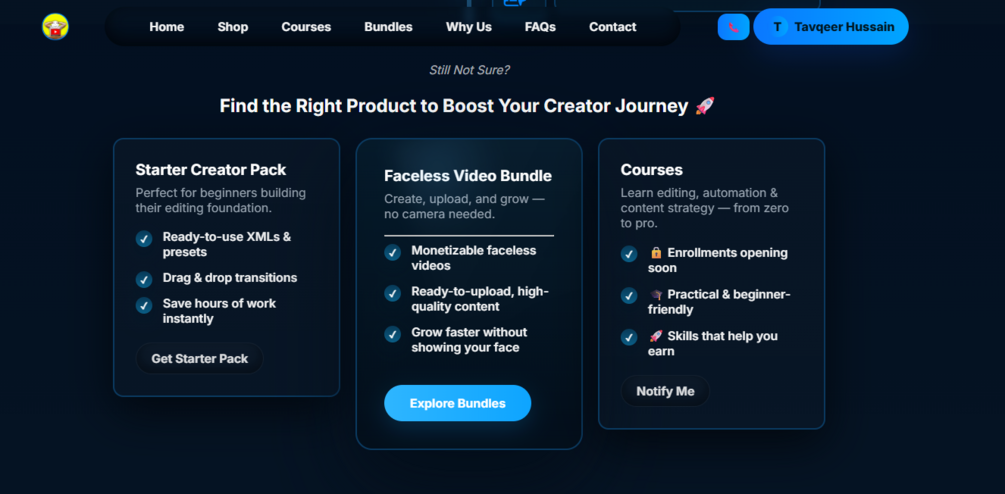Click checkmark next to Monetizable faceless videos
The width and height of the screenshot is (1005, 494).
tap(392, 252)
